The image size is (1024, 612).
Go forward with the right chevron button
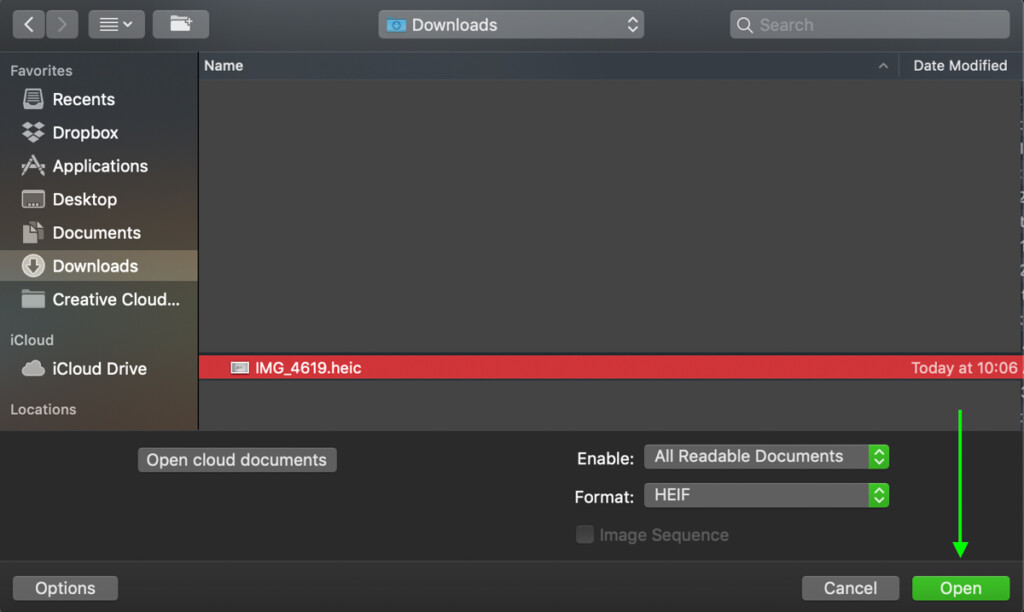(x=62, y=25)
